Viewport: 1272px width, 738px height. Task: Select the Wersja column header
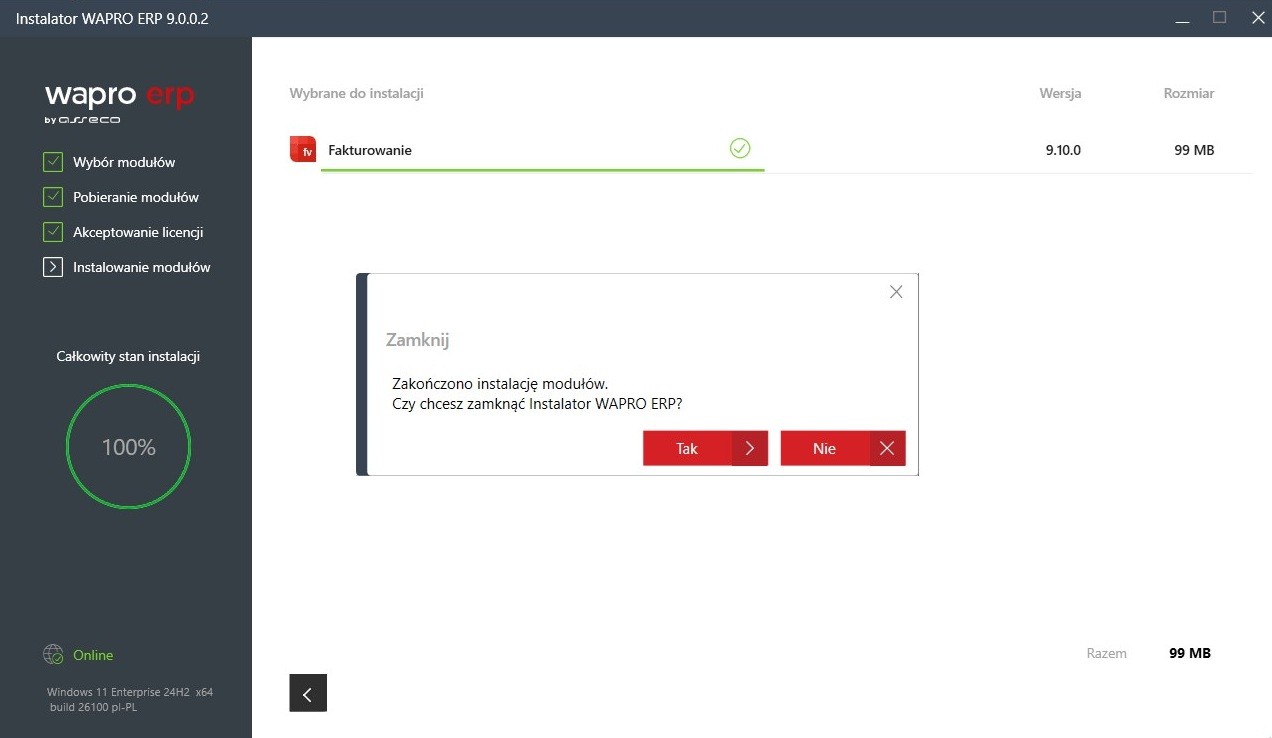pos(1060,93)
